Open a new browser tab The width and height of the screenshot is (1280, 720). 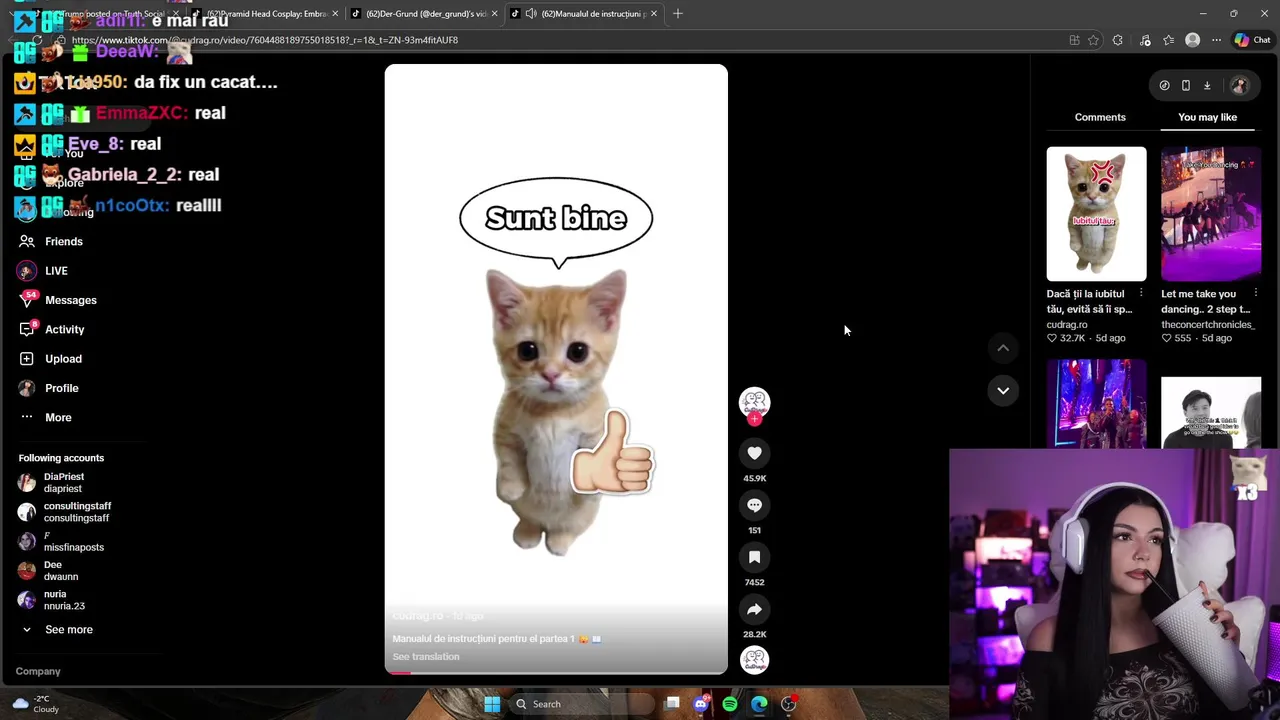[x=678, y=14]
